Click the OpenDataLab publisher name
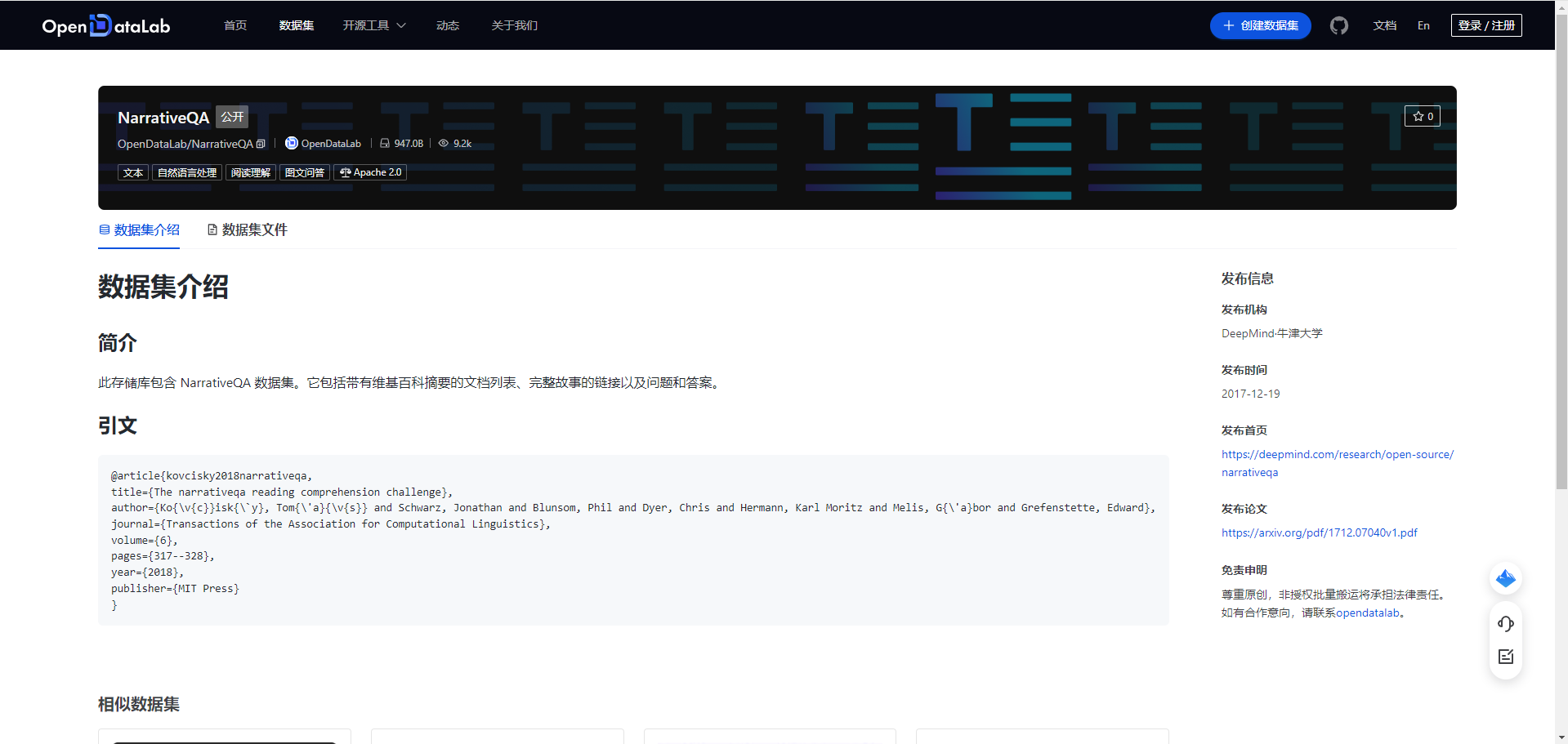The height and width of the screenshot is (744, 1568). click(x=331, y=144)
